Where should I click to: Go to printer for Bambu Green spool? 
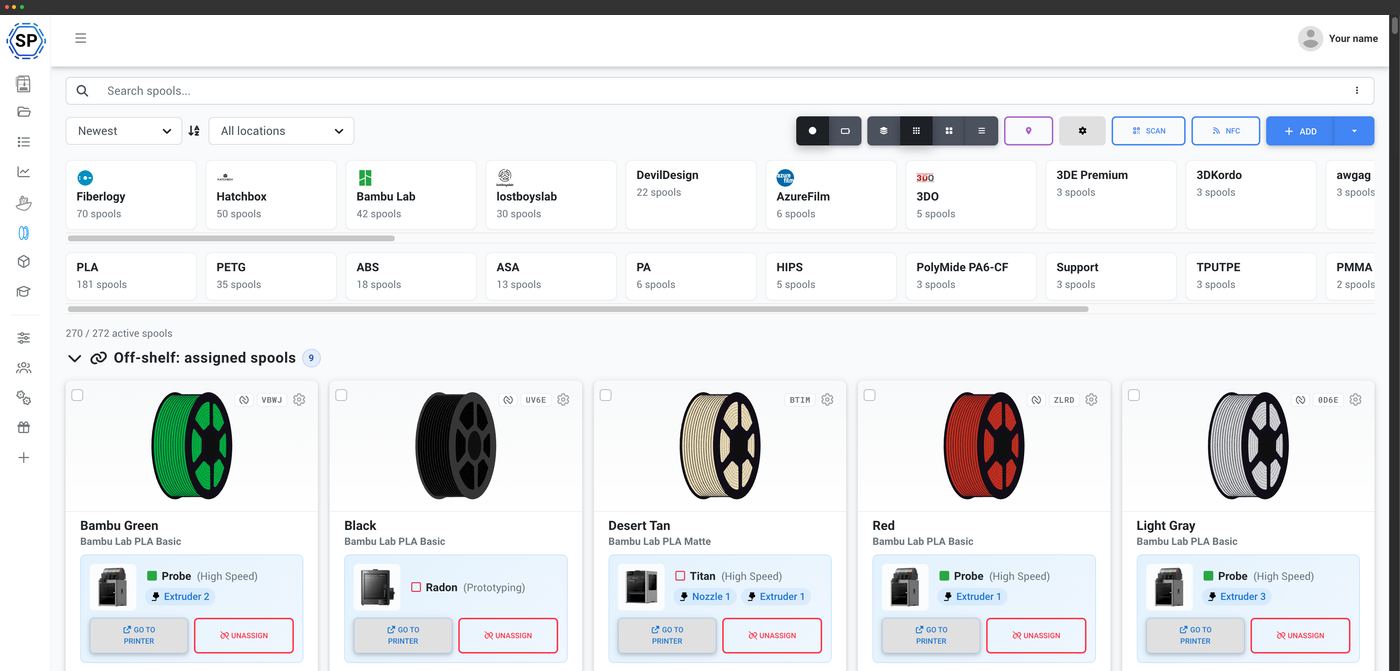point(139,635)
